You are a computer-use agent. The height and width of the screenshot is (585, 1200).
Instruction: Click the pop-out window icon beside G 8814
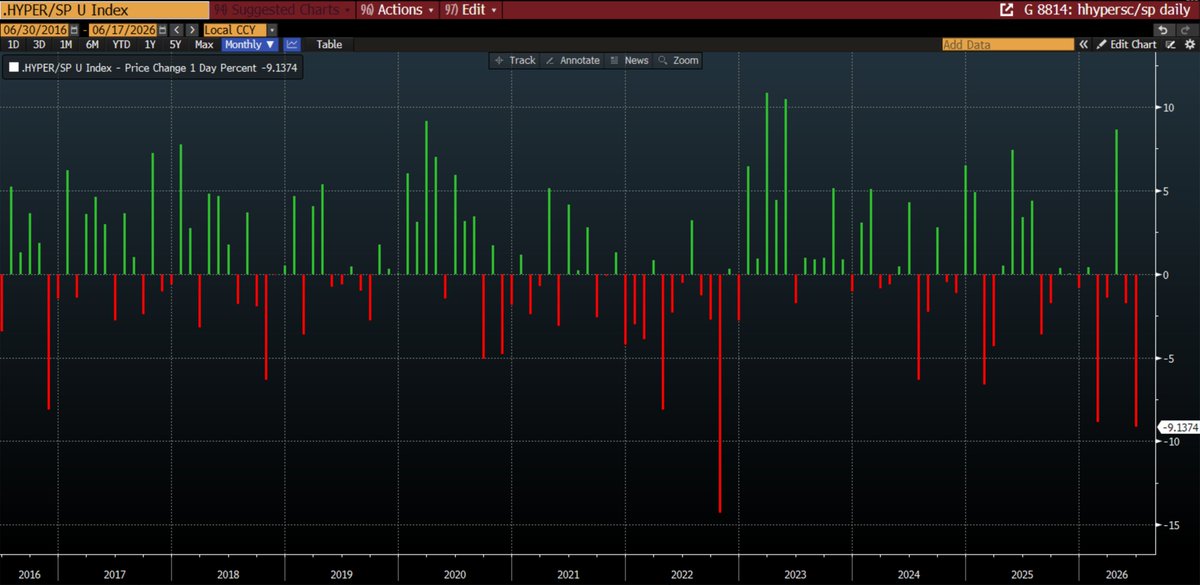pos(1007,11)
